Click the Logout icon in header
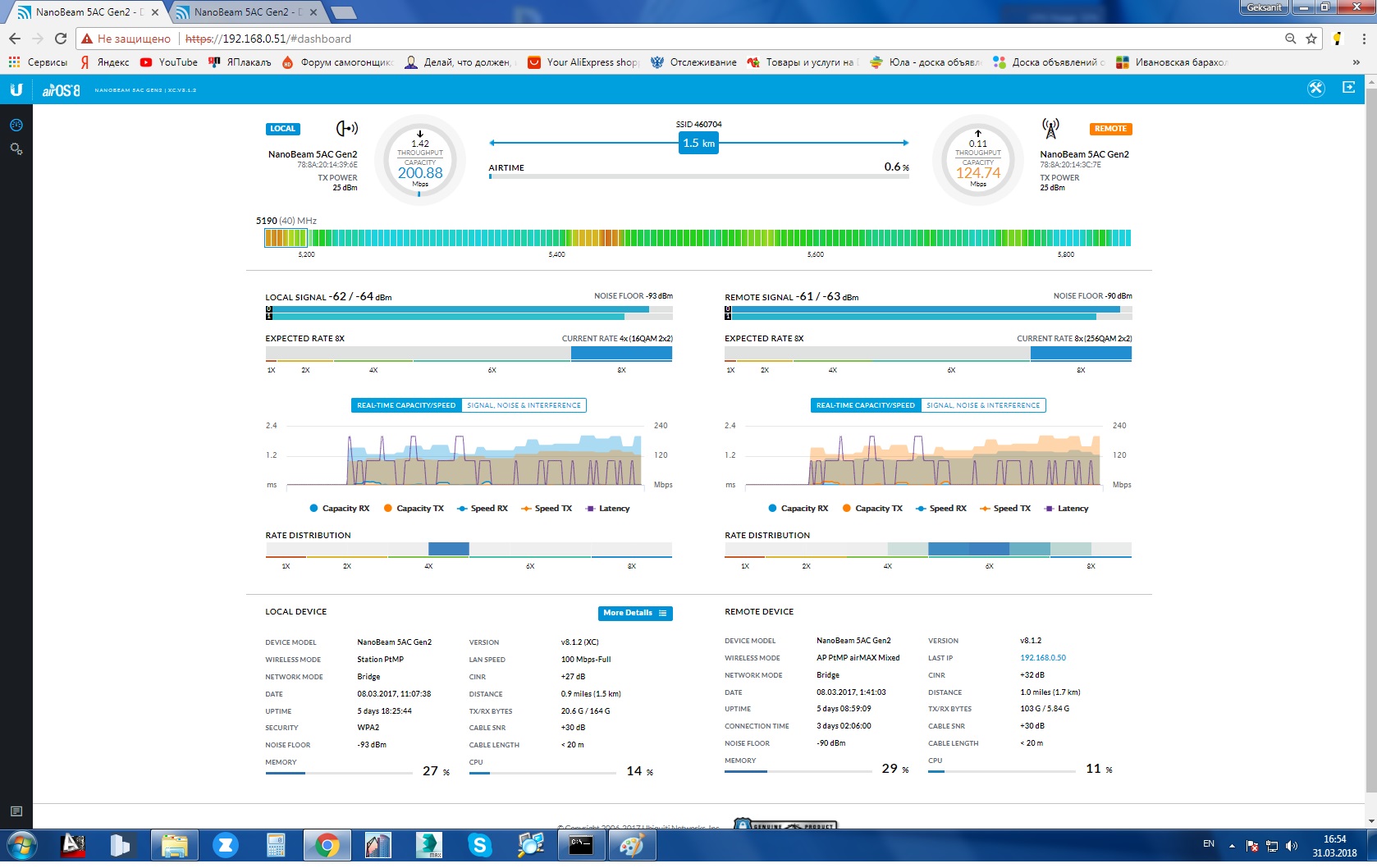Screen dimensions: 1377x868 tap(1348, 88)
